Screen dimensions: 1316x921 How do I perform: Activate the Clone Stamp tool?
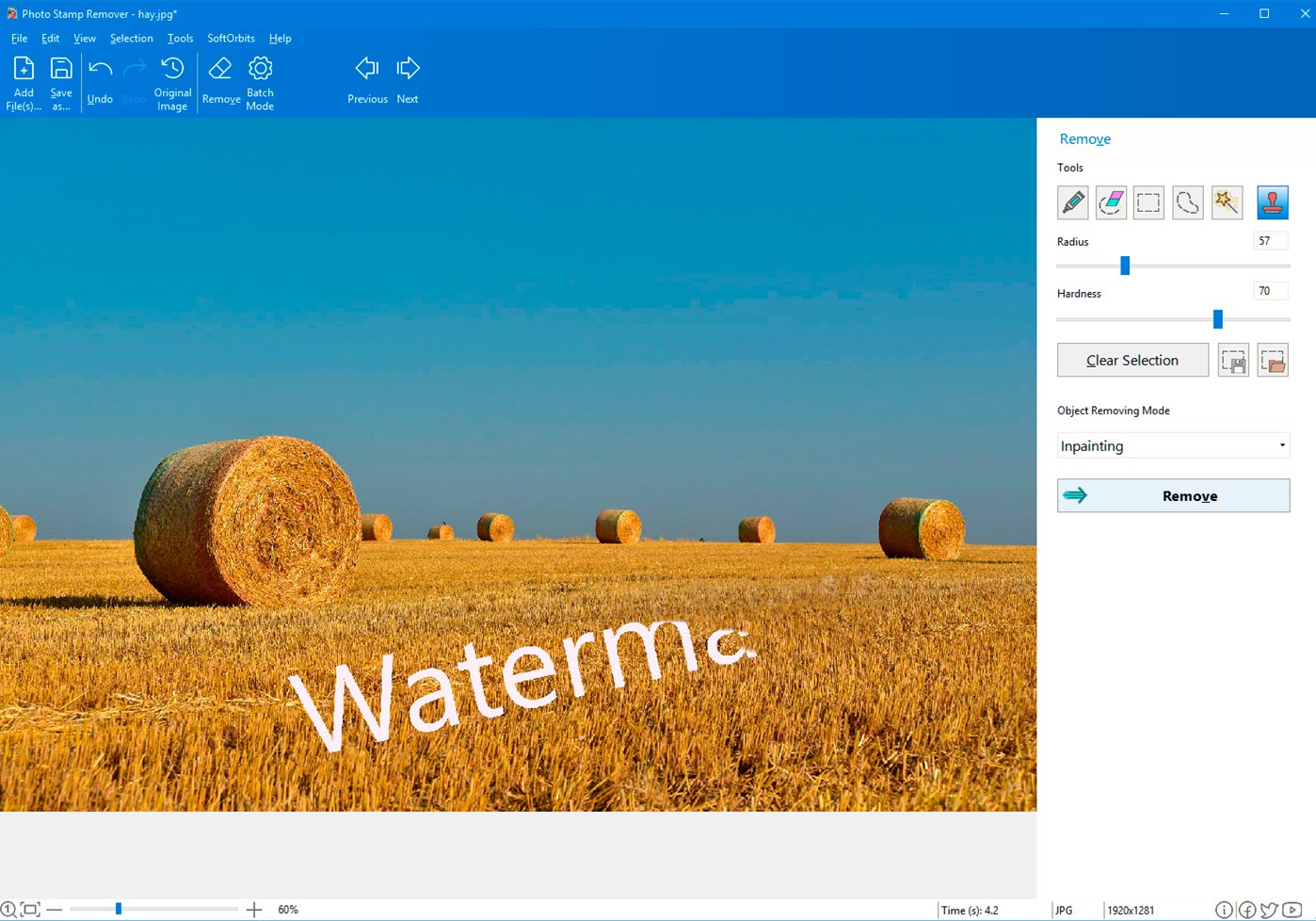coord(1272,202)
